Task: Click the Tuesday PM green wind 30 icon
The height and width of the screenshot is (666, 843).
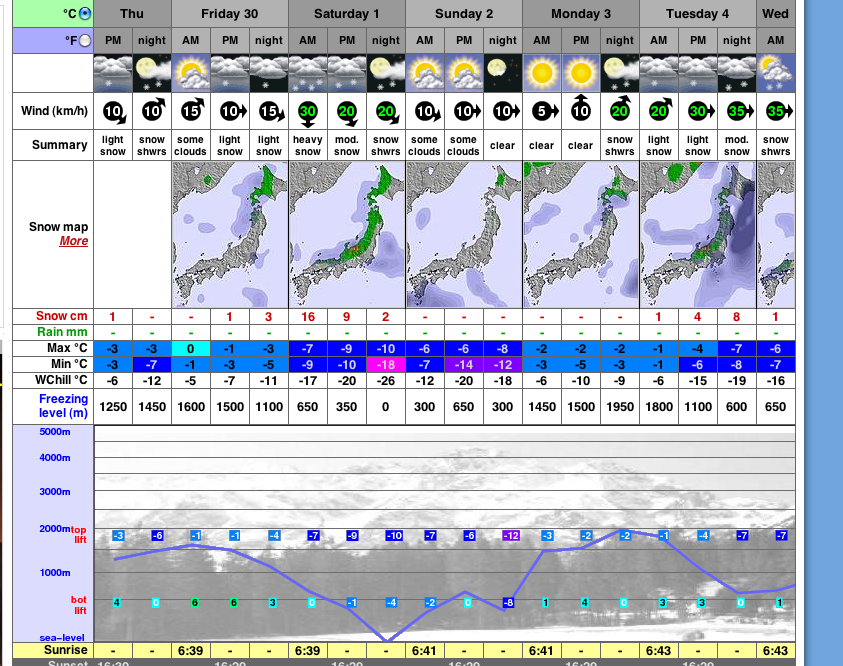Action: (x=700, y=111)
